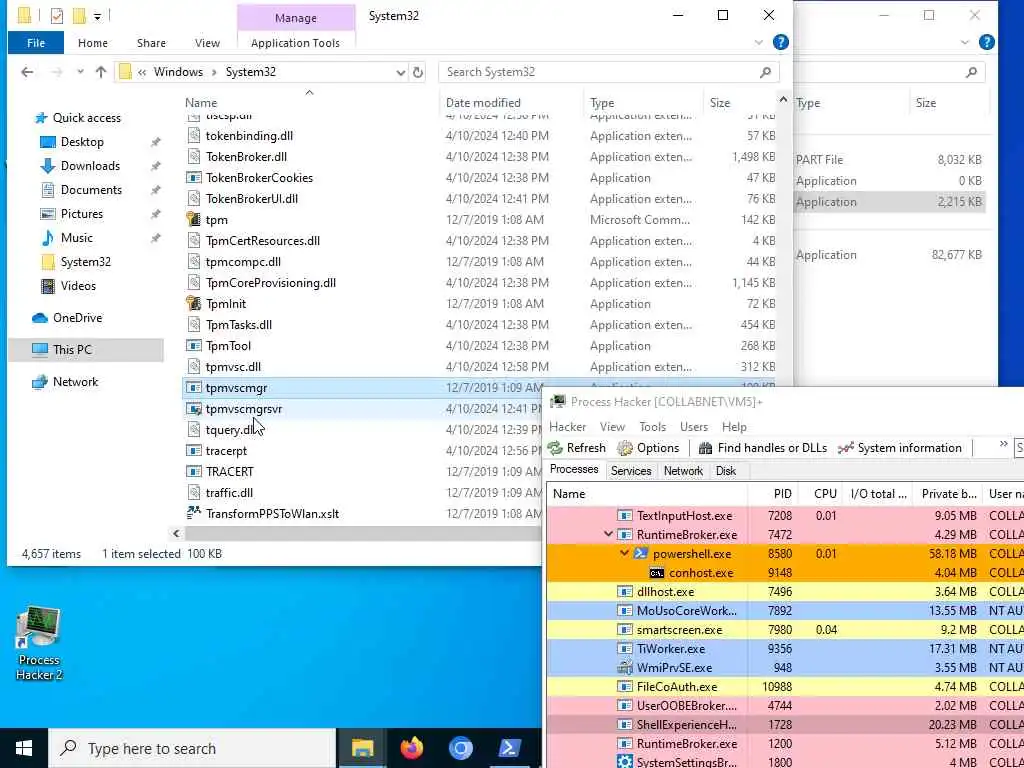Open System information in Process Hacker

tap(900, 447)
